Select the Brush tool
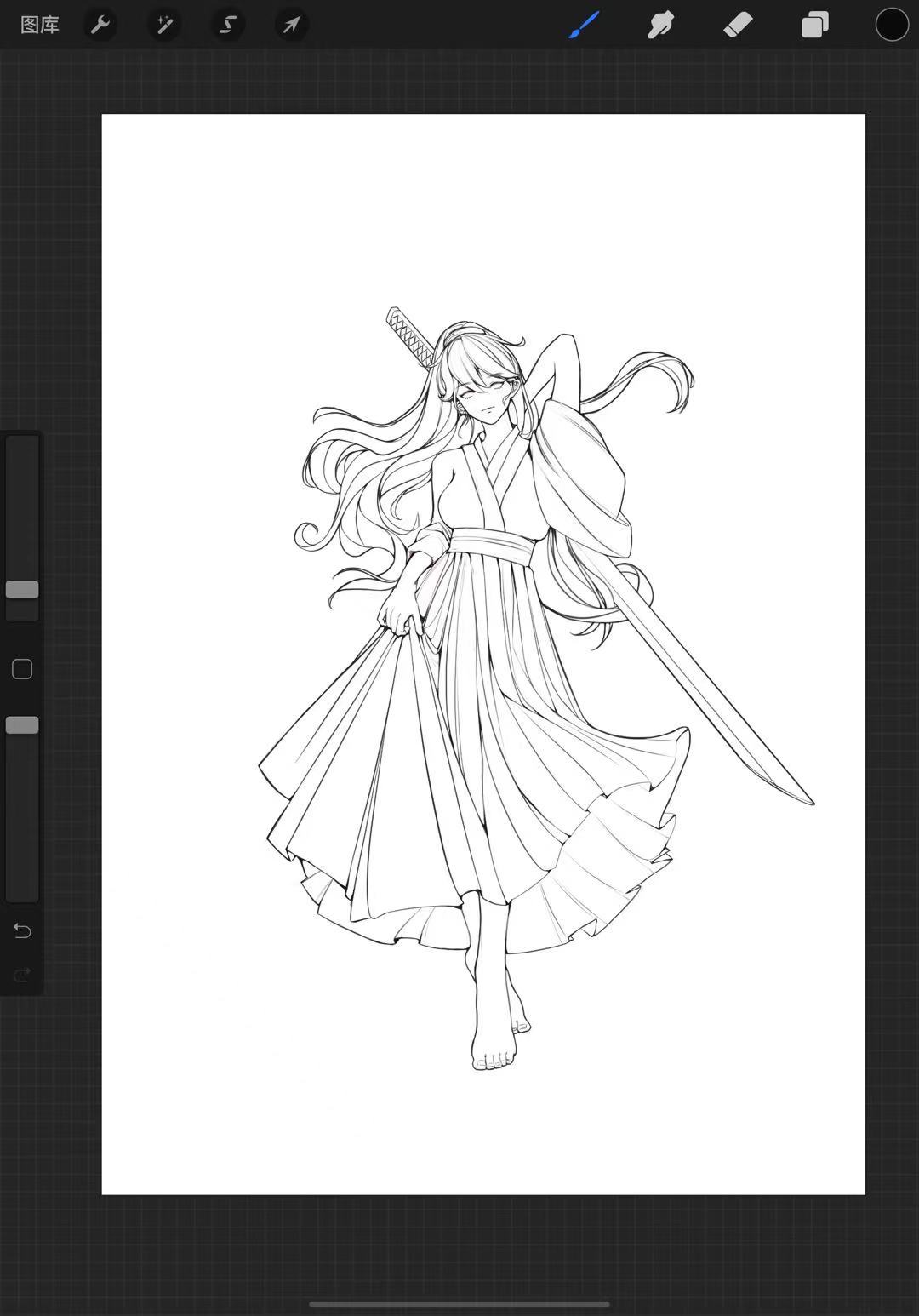Image resolution: width=919 pixels, height=1316 pixels. [585, 25]
